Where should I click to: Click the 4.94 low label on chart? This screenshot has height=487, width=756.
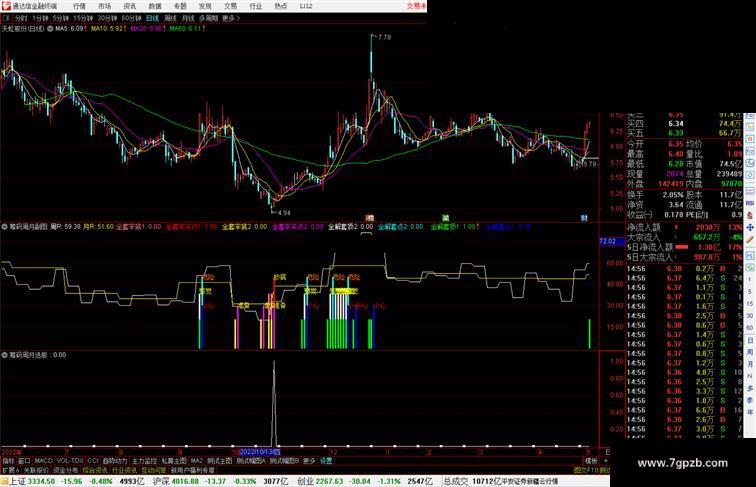pos(284,213)
